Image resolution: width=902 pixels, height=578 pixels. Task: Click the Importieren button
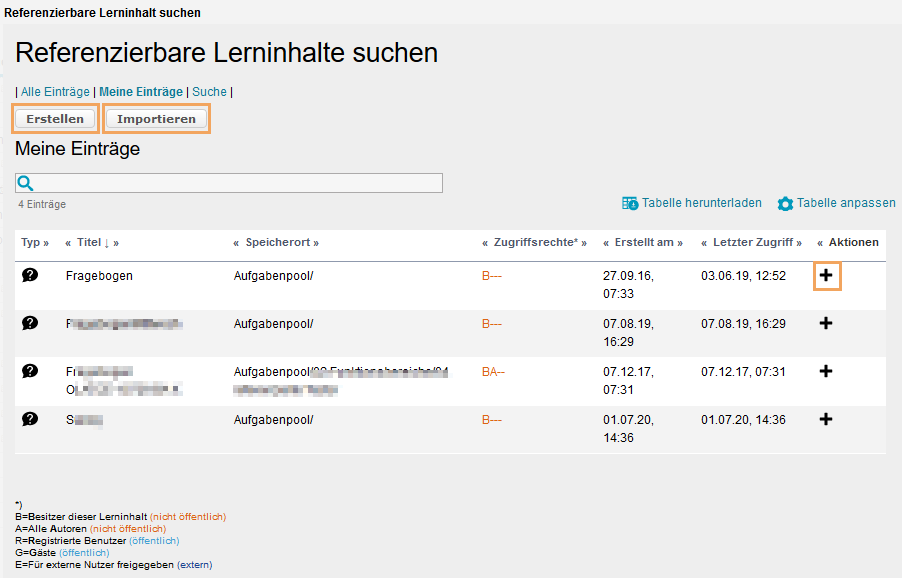coord(156,118)
